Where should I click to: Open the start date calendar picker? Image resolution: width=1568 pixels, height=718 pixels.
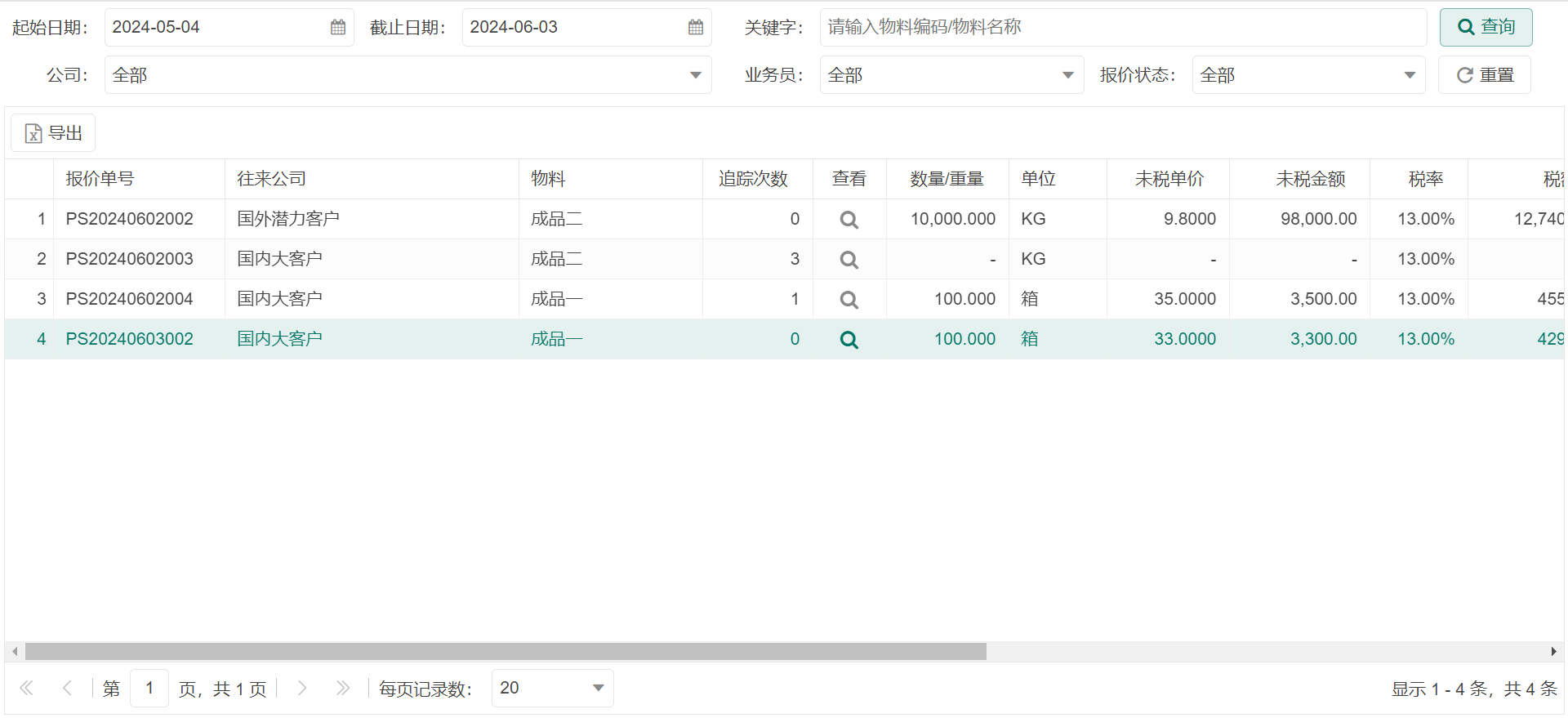point(338,27)
